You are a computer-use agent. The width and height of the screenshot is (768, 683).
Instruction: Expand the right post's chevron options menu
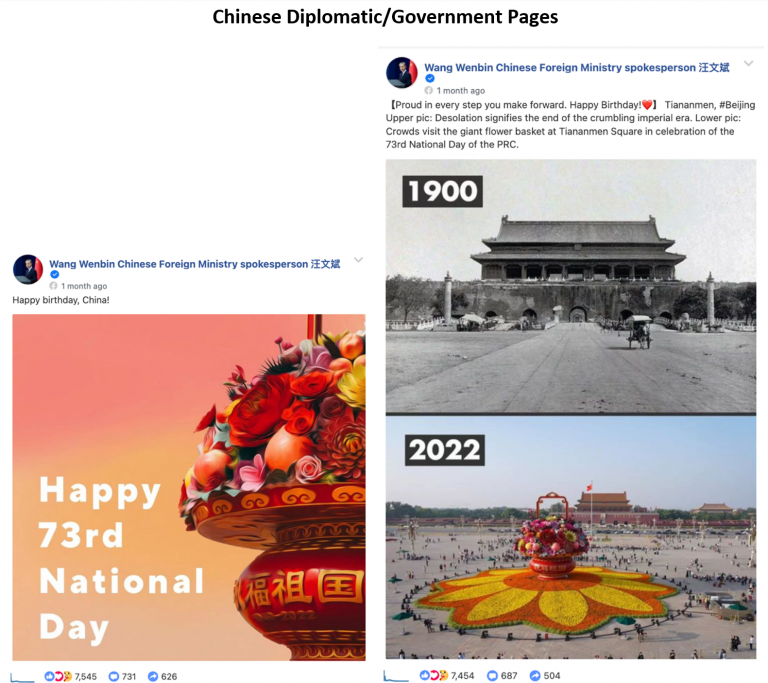(x=748, y=63)
